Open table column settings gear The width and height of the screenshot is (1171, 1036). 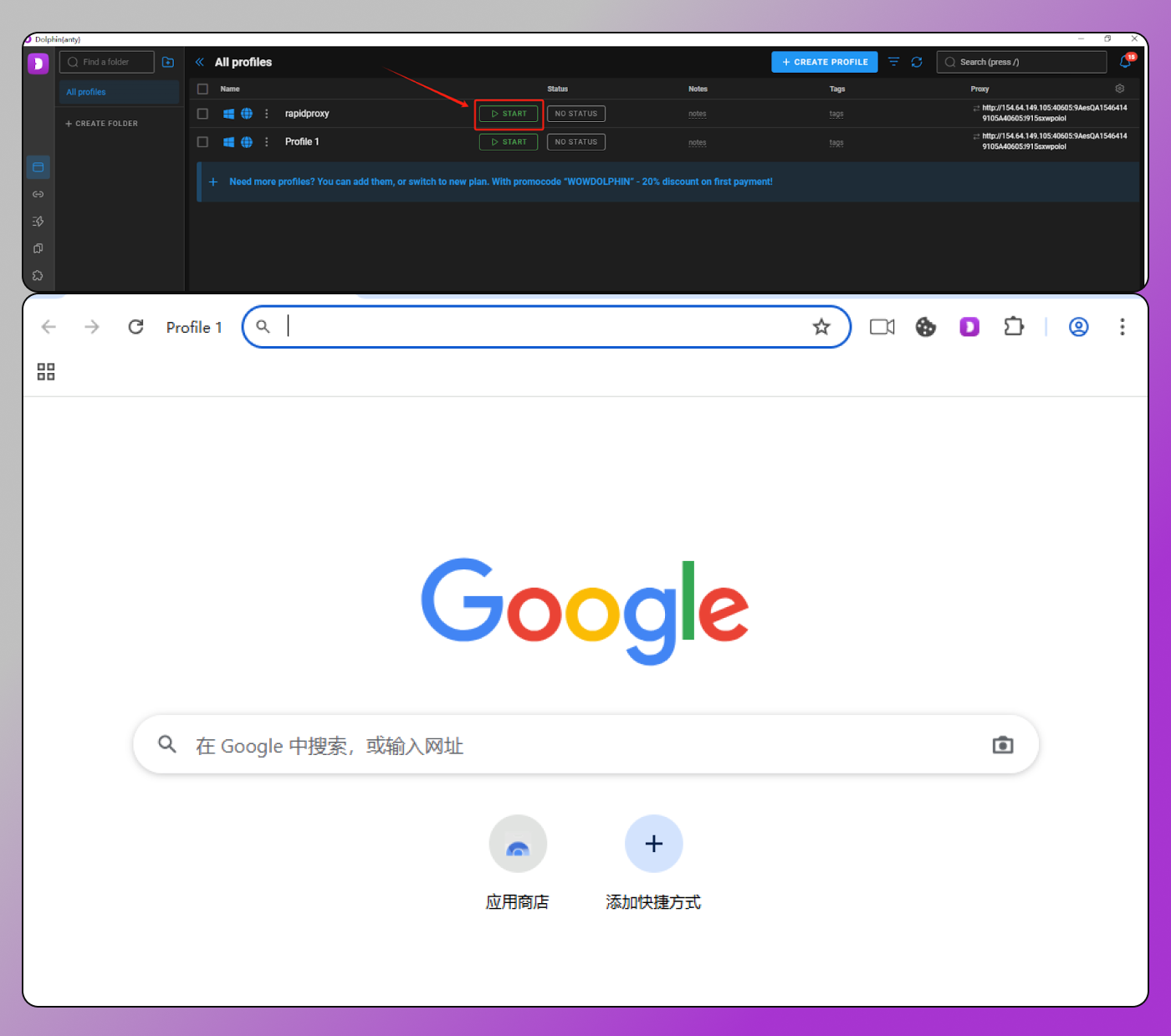point(1120,89)
